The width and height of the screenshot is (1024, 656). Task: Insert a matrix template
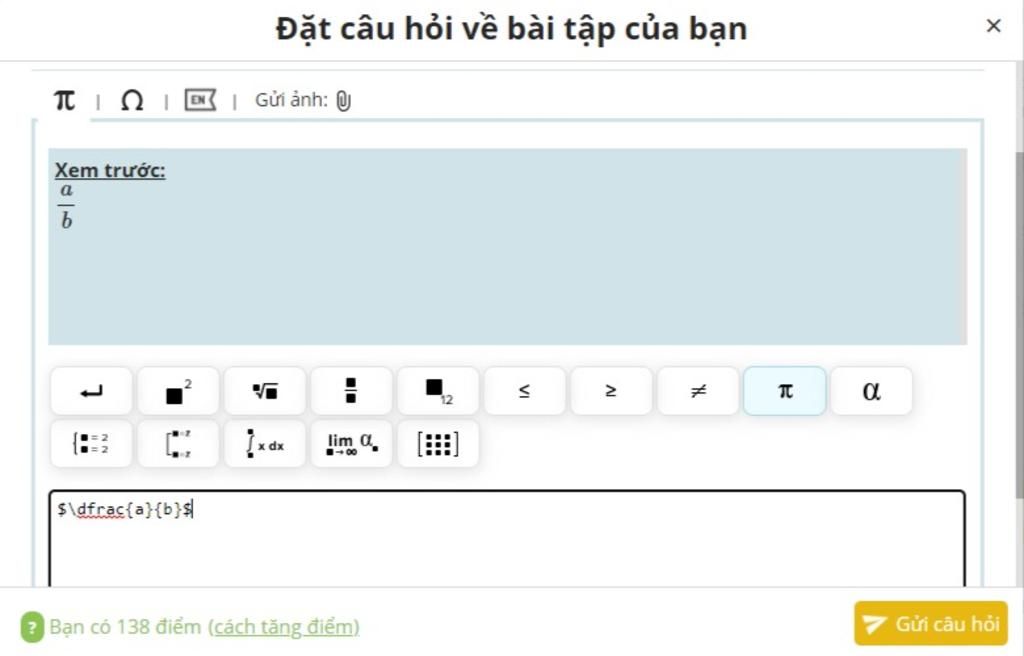(x=438, y=444)
